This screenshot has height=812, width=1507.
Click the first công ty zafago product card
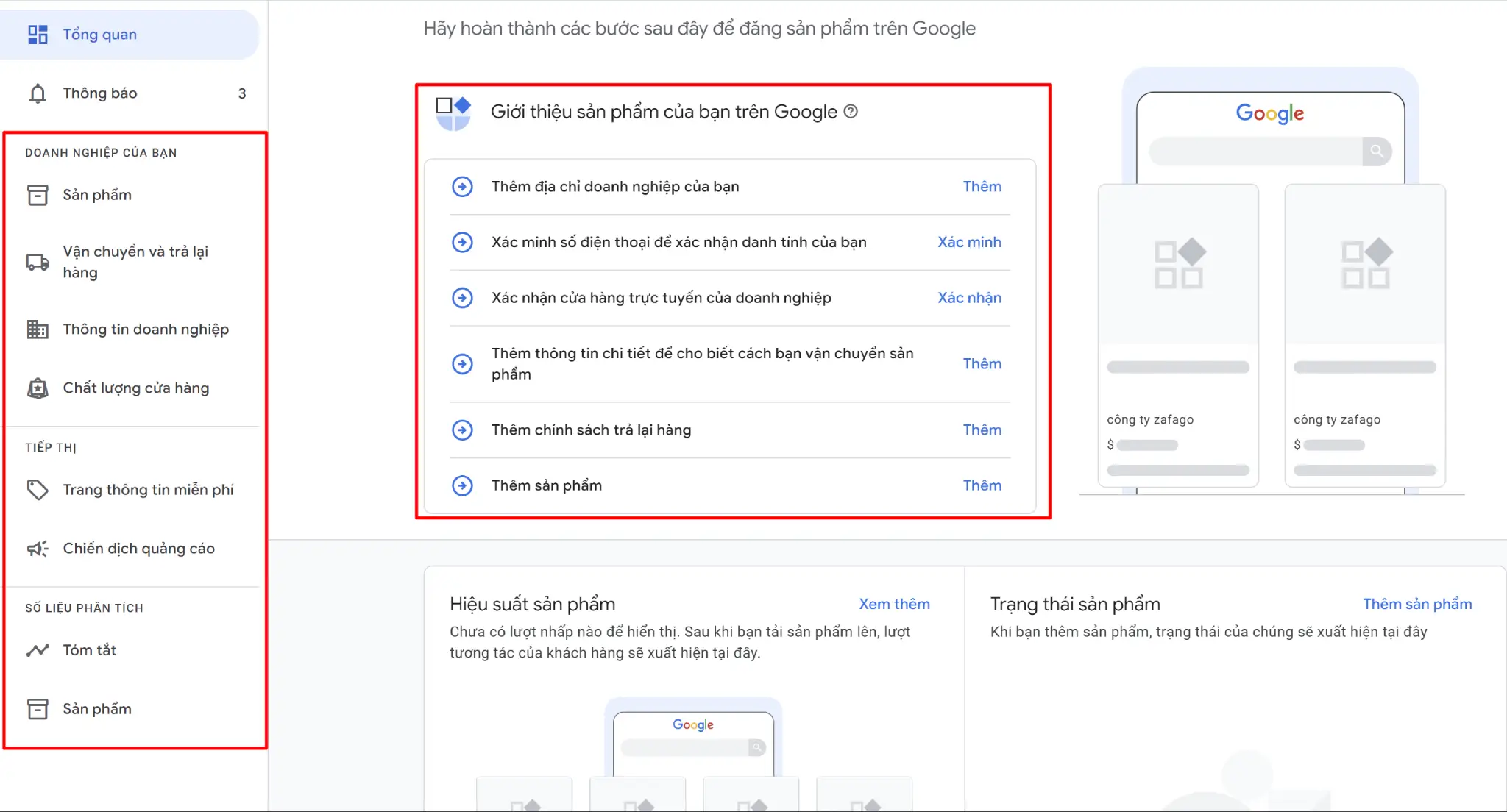click(x=1178, y=335)
